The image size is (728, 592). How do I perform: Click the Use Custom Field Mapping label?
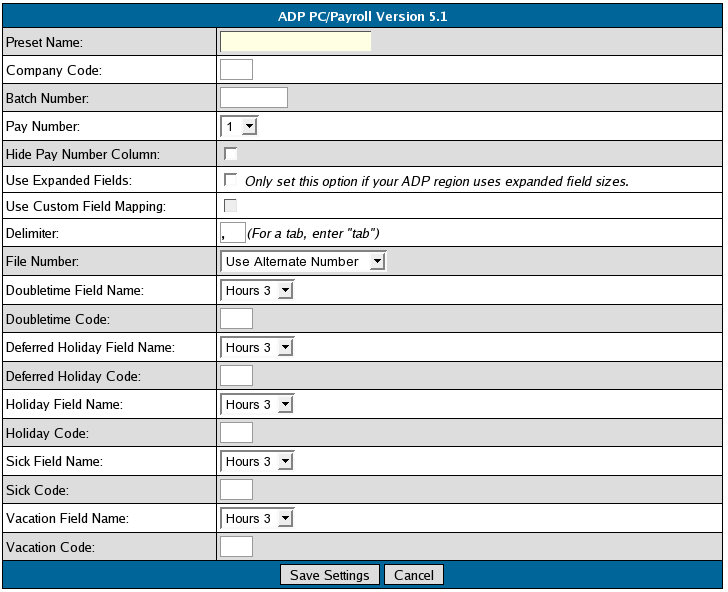tap(86, 206)
